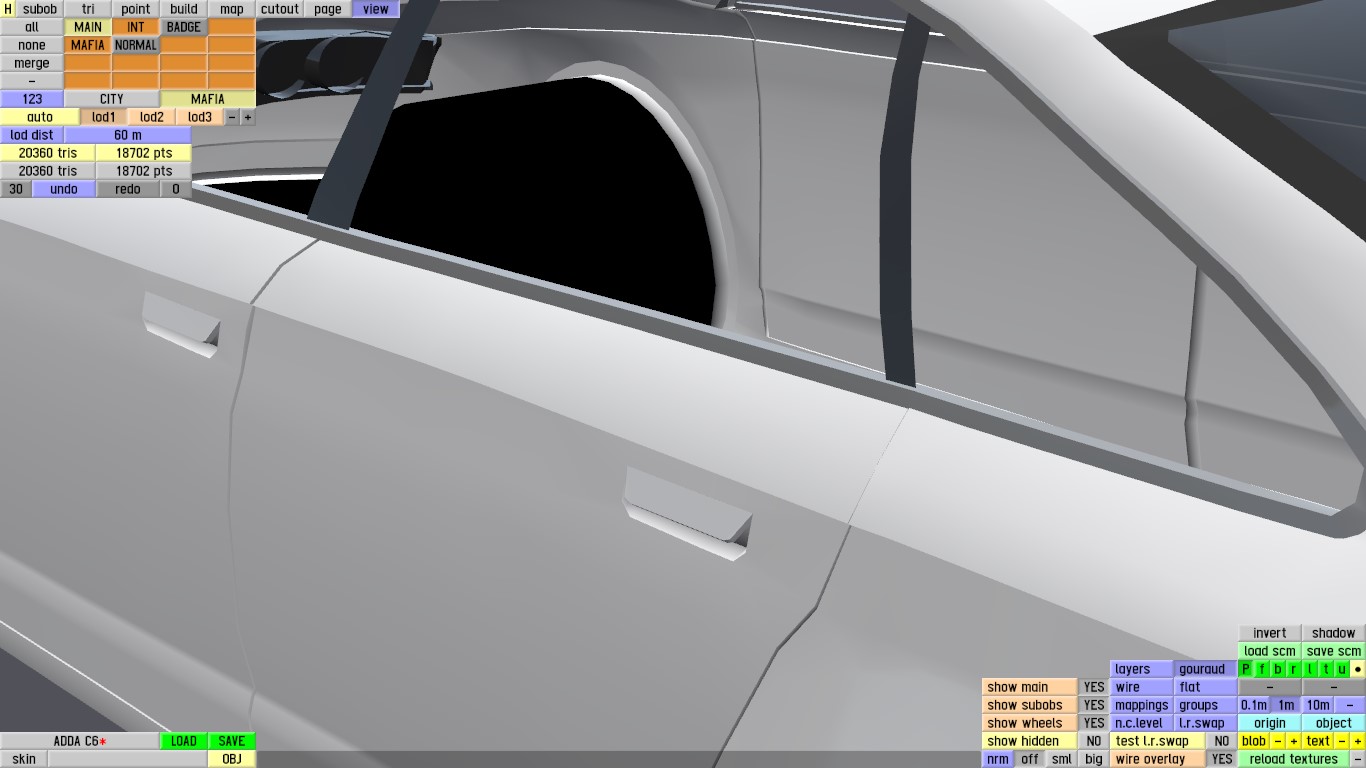1366x768 pixels.
Task: Toggle the shadow option
Action: click(x=1334, y=633)
